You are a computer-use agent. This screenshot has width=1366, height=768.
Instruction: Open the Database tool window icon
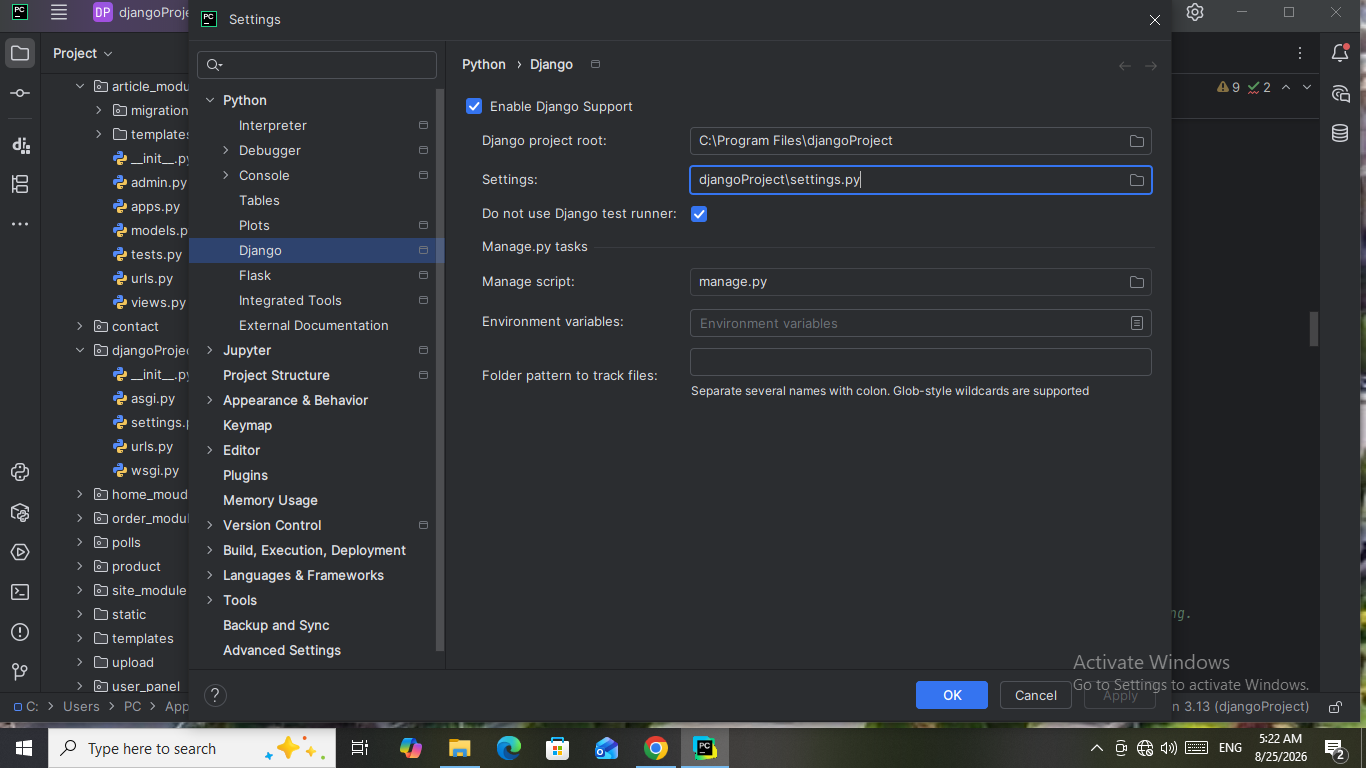(x=1340, y=133)
